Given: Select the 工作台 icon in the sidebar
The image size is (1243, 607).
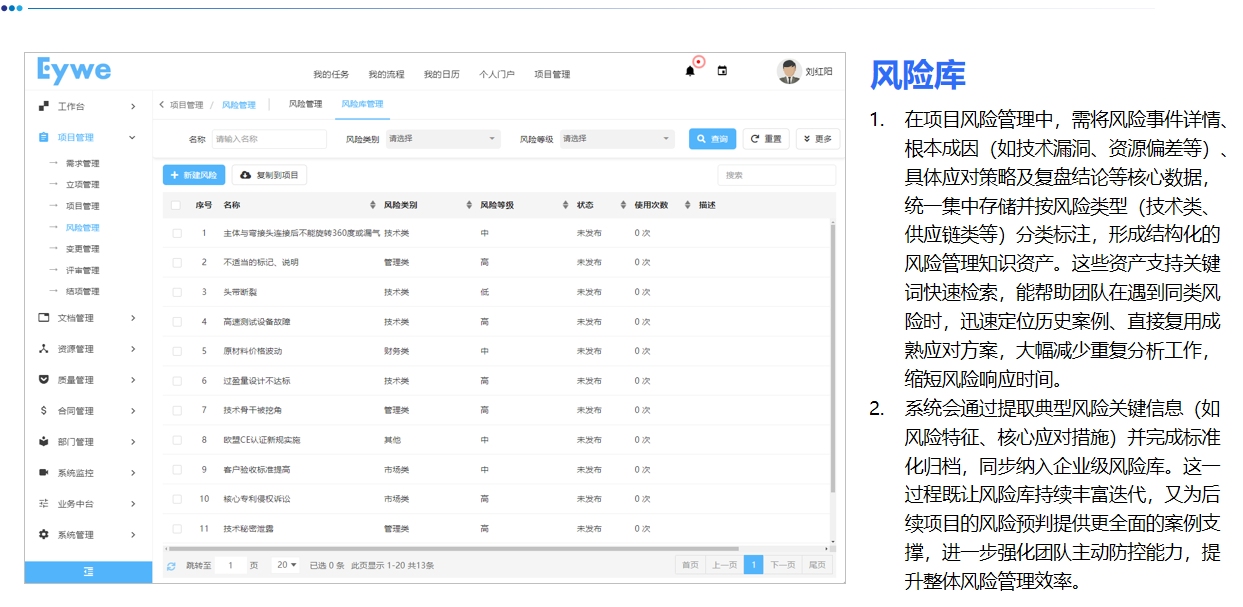Looking at the screenshot, I should [42, 105].
